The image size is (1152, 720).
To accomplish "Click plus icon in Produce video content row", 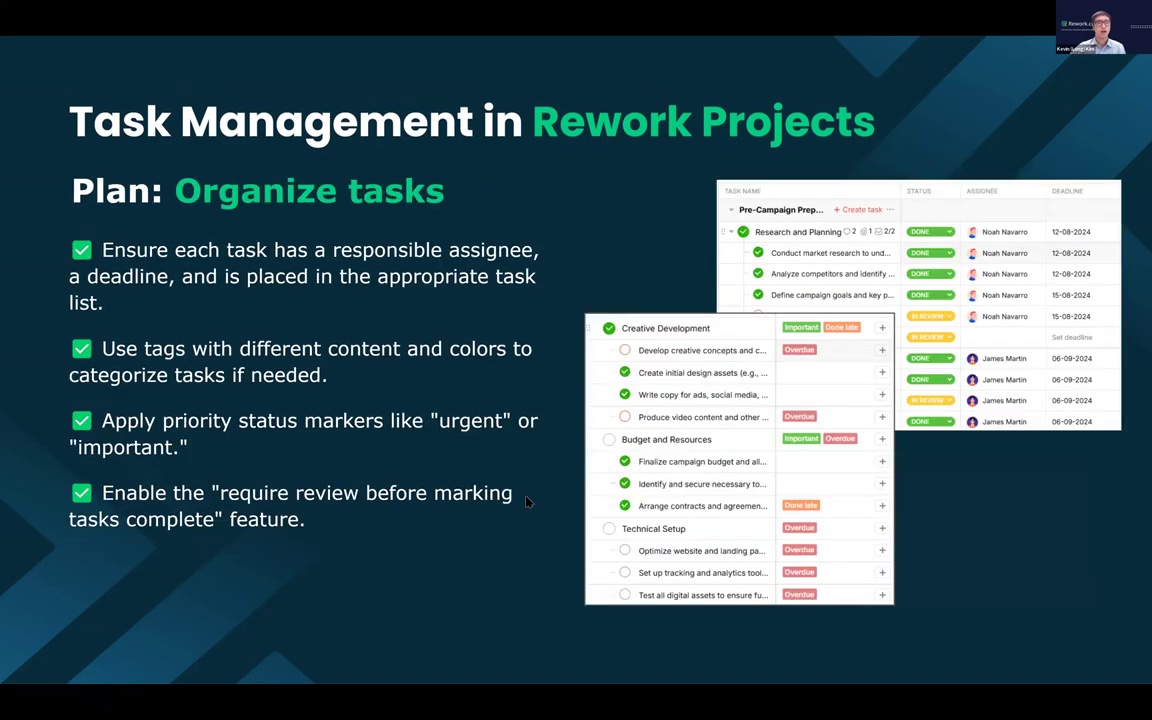I will pyautogui.click(x=882, y=417).
